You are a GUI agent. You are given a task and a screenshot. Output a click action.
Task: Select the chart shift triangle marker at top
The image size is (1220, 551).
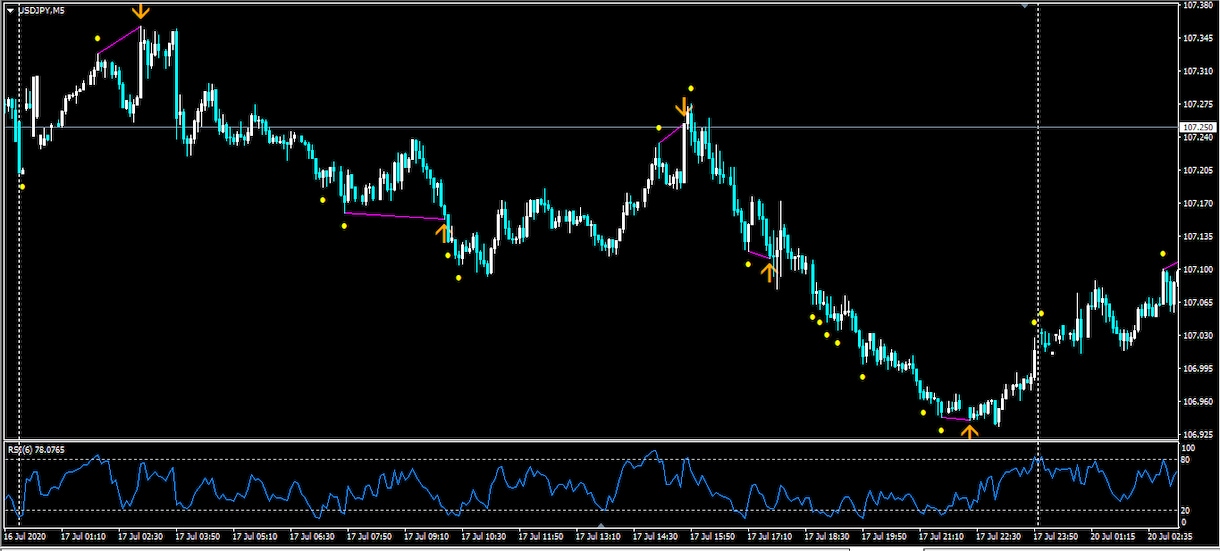(x=1024, y=5)
